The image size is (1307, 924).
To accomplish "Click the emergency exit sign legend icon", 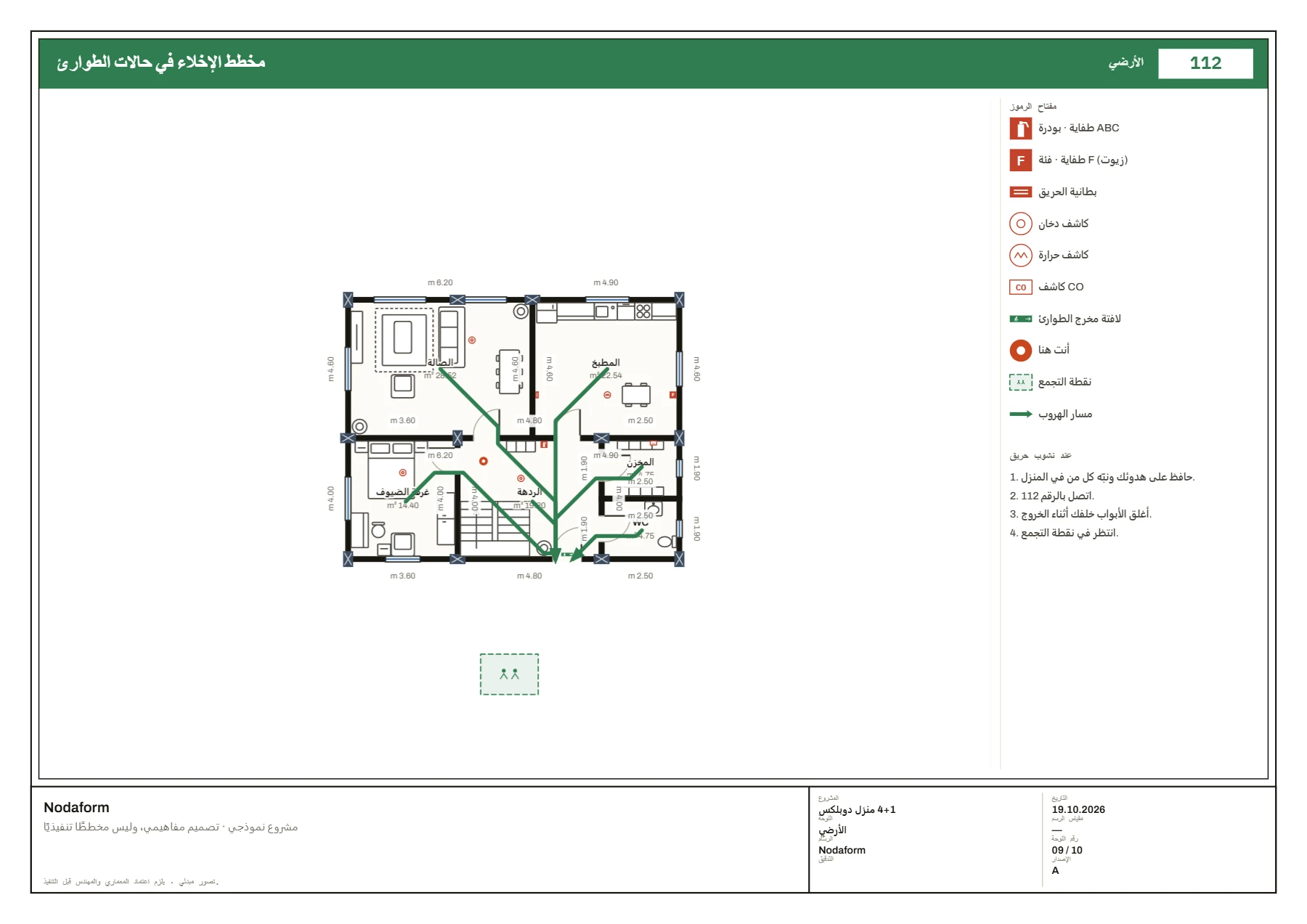I will (x=1020, y=319).
